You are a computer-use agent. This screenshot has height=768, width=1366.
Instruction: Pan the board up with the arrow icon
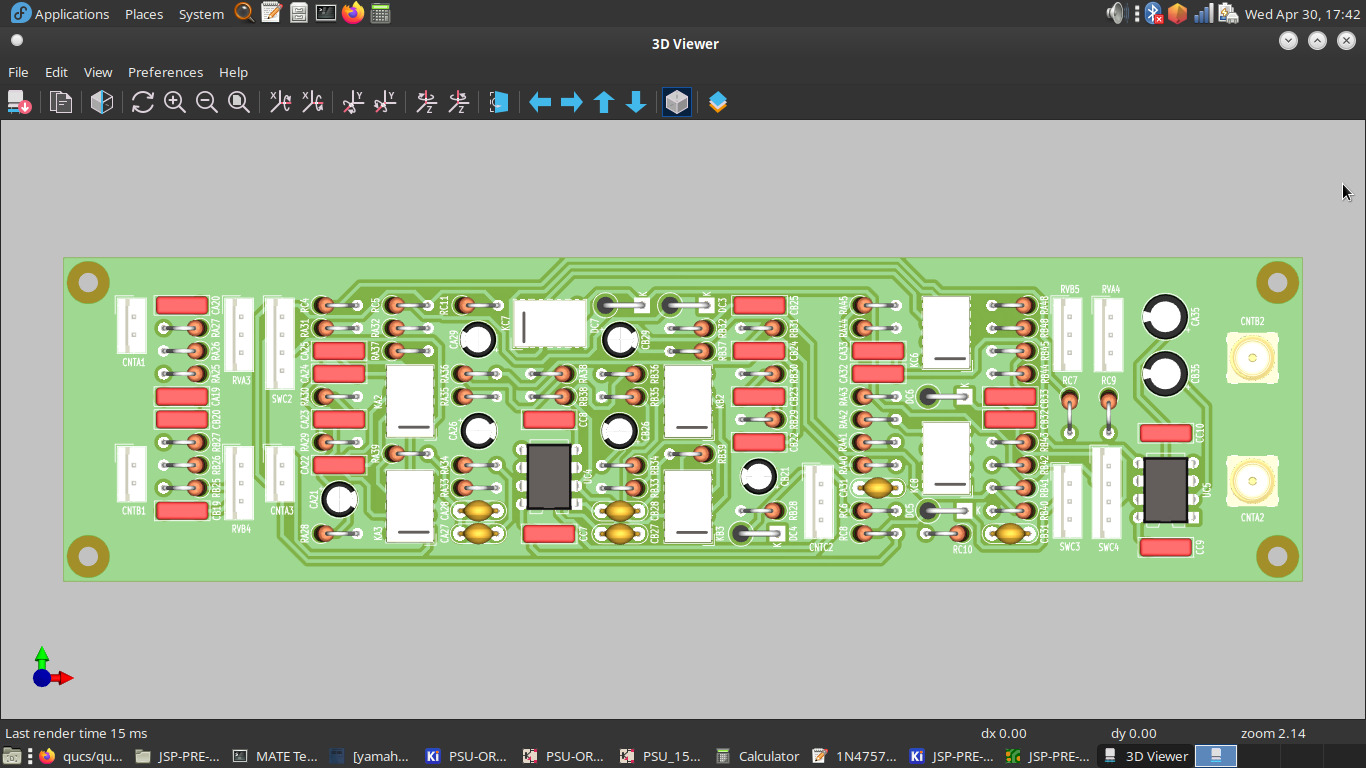(604, 102)
